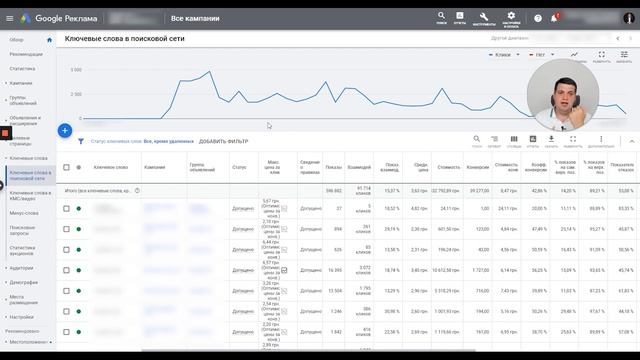The image size is (640, 360).
Task: Go to previous date range arrow
Action: click(618, 38)
